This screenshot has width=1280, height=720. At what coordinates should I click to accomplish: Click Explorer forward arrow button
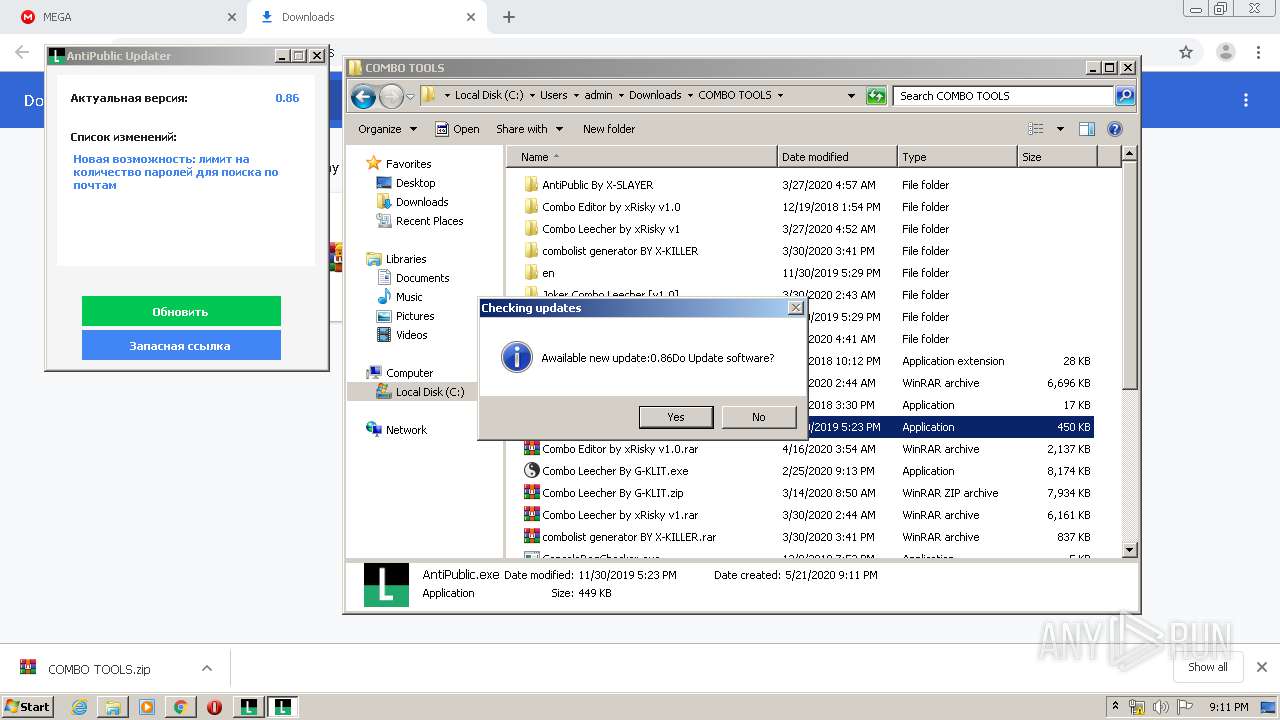tap(391, 96)
